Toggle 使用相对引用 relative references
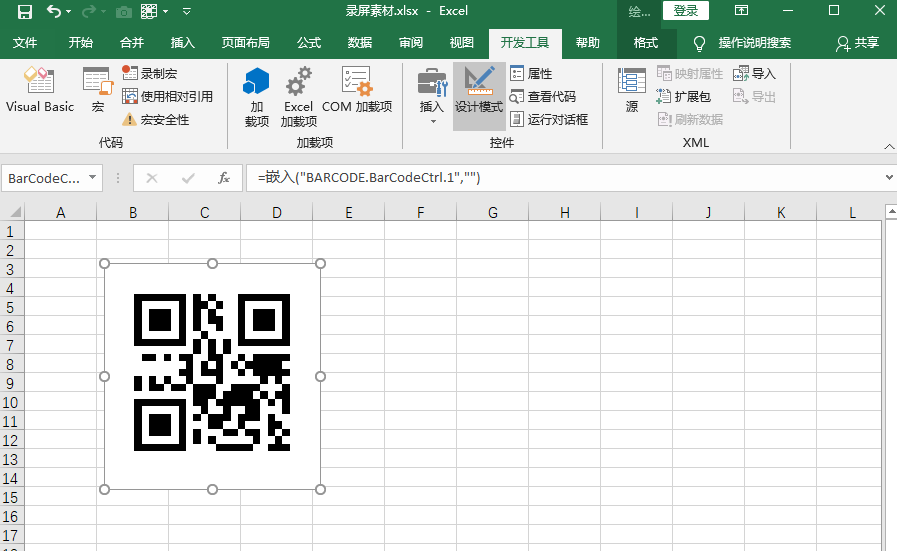Viewport: 897px width, 551px height. click(x=168, y=96)
